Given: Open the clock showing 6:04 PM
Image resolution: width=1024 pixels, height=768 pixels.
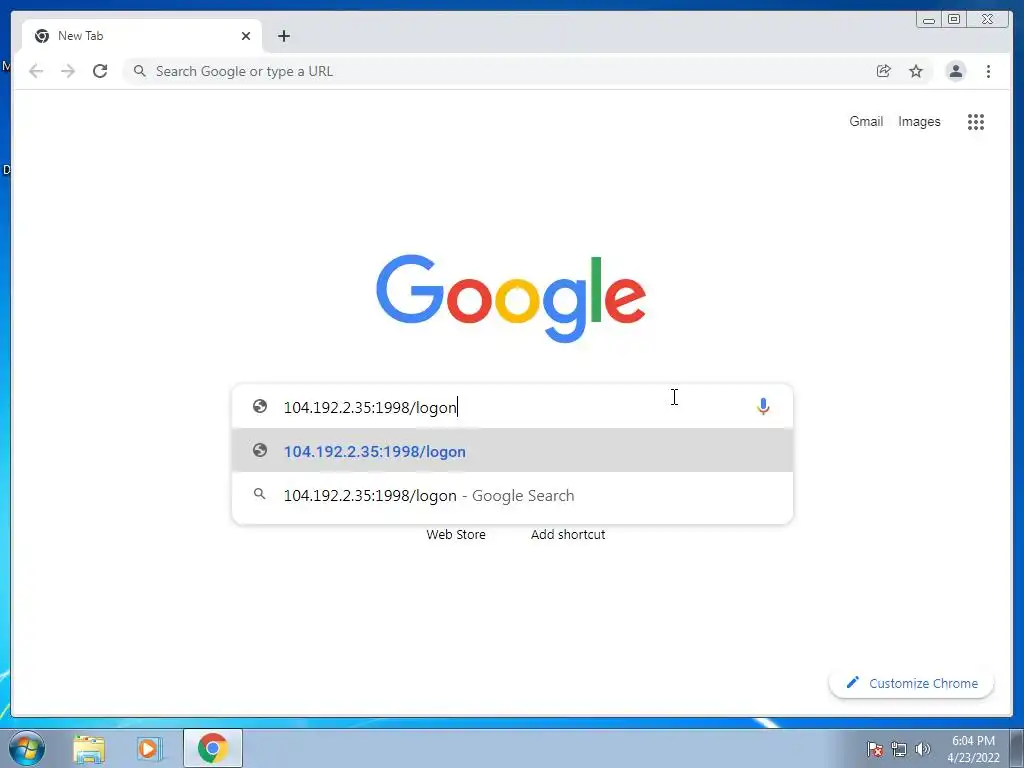Looking at the screenshot, I should [x=973, y=749].
